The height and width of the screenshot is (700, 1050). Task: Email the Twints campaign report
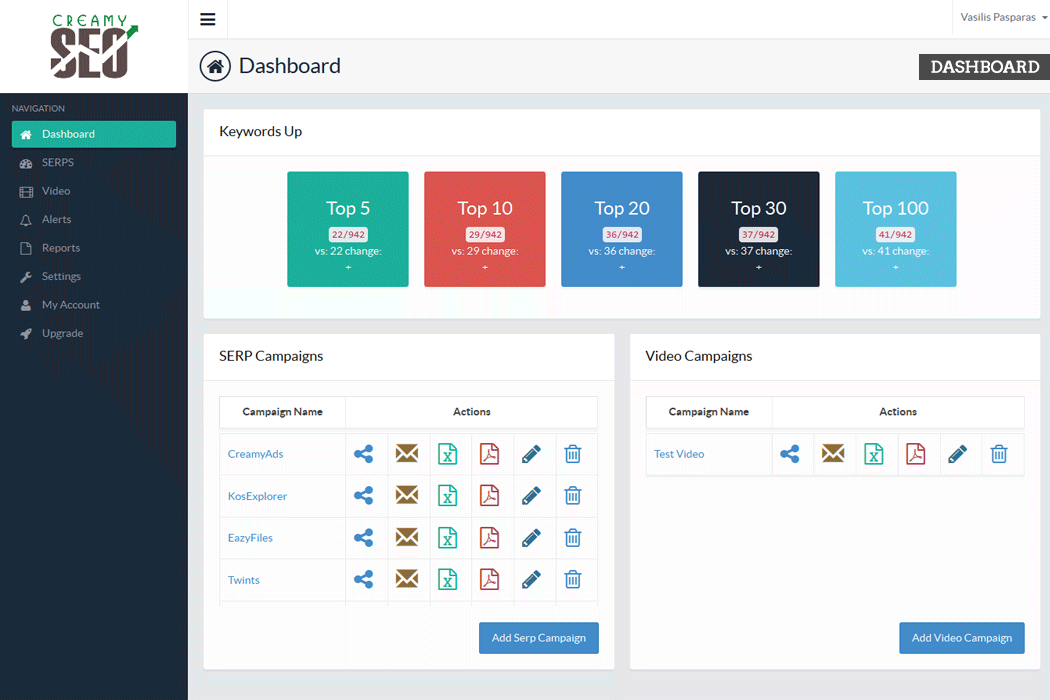coord(406,579)
